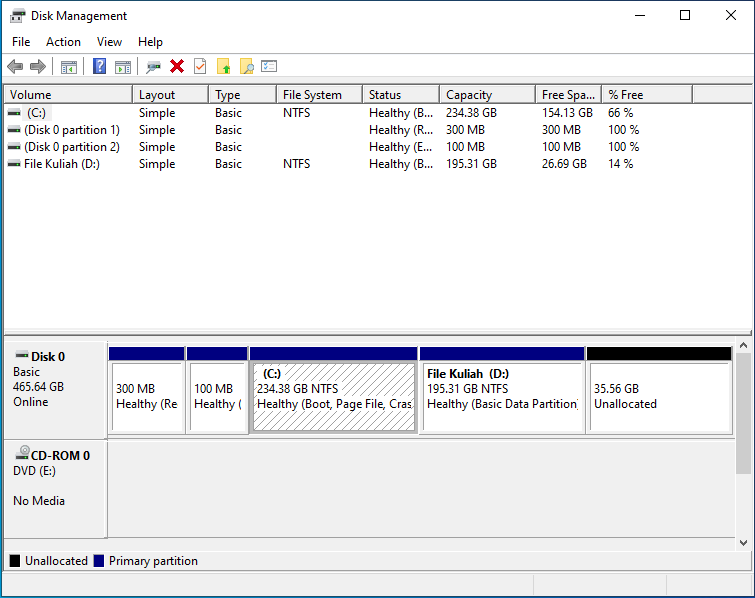Image resolution: width=755 pixels, height=598 pixels.
Task: Open Help via the blue question mark icon
Action: pyautogui.click(x=99, y=67)
